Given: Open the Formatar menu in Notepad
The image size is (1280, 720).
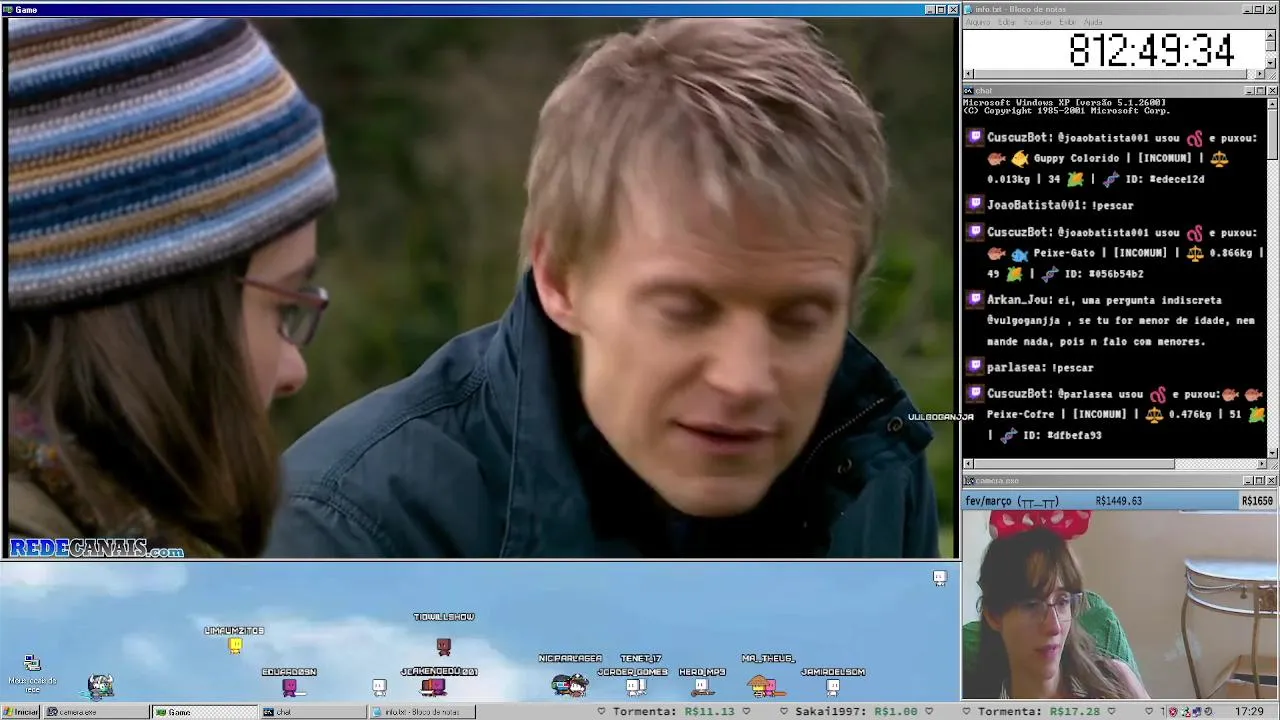Looking at the screenshot, I should click(x=1037, y=22).
